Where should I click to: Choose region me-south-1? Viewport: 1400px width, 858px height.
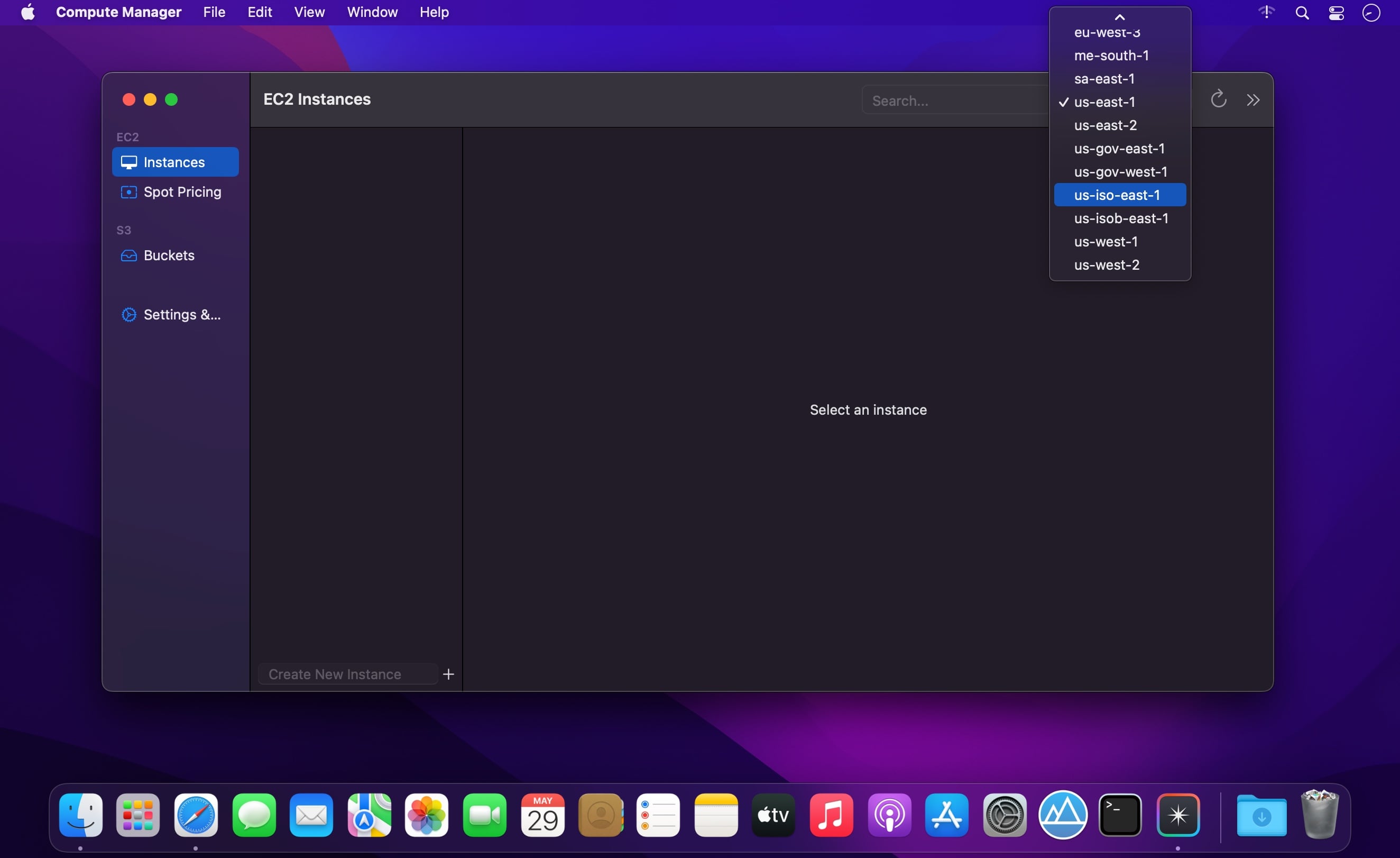pyautogui.click(x=1120, y=55)
